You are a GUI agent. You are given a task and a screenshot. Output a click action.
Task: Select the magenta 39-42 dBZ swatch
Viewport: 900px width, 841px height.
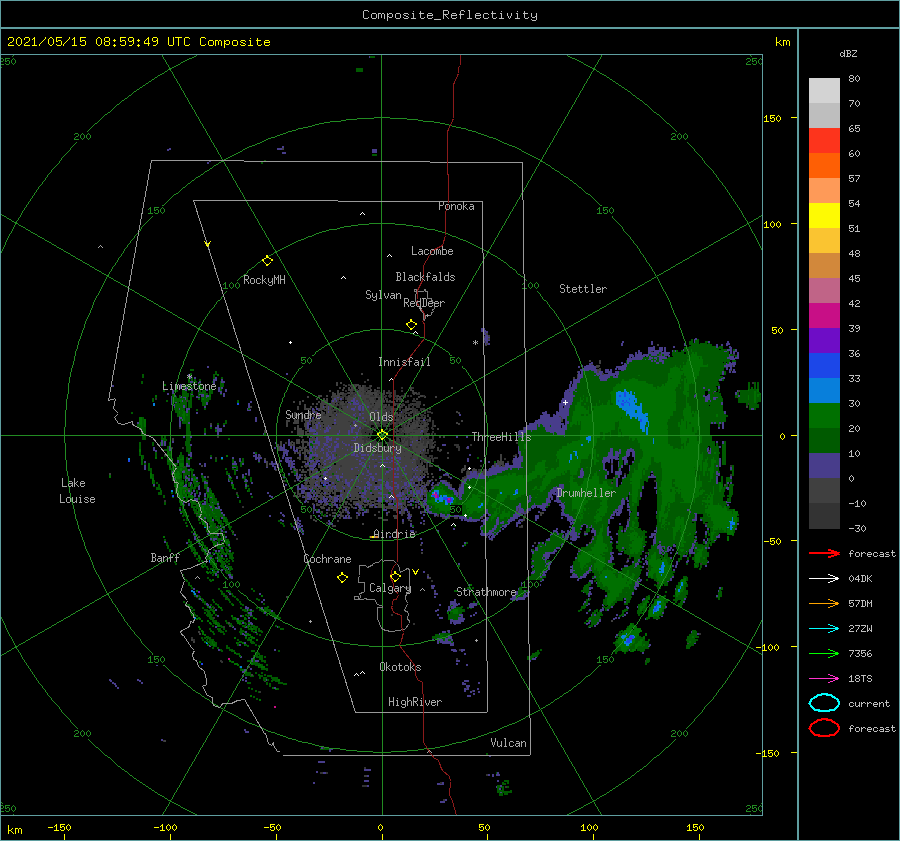(824, 316)
